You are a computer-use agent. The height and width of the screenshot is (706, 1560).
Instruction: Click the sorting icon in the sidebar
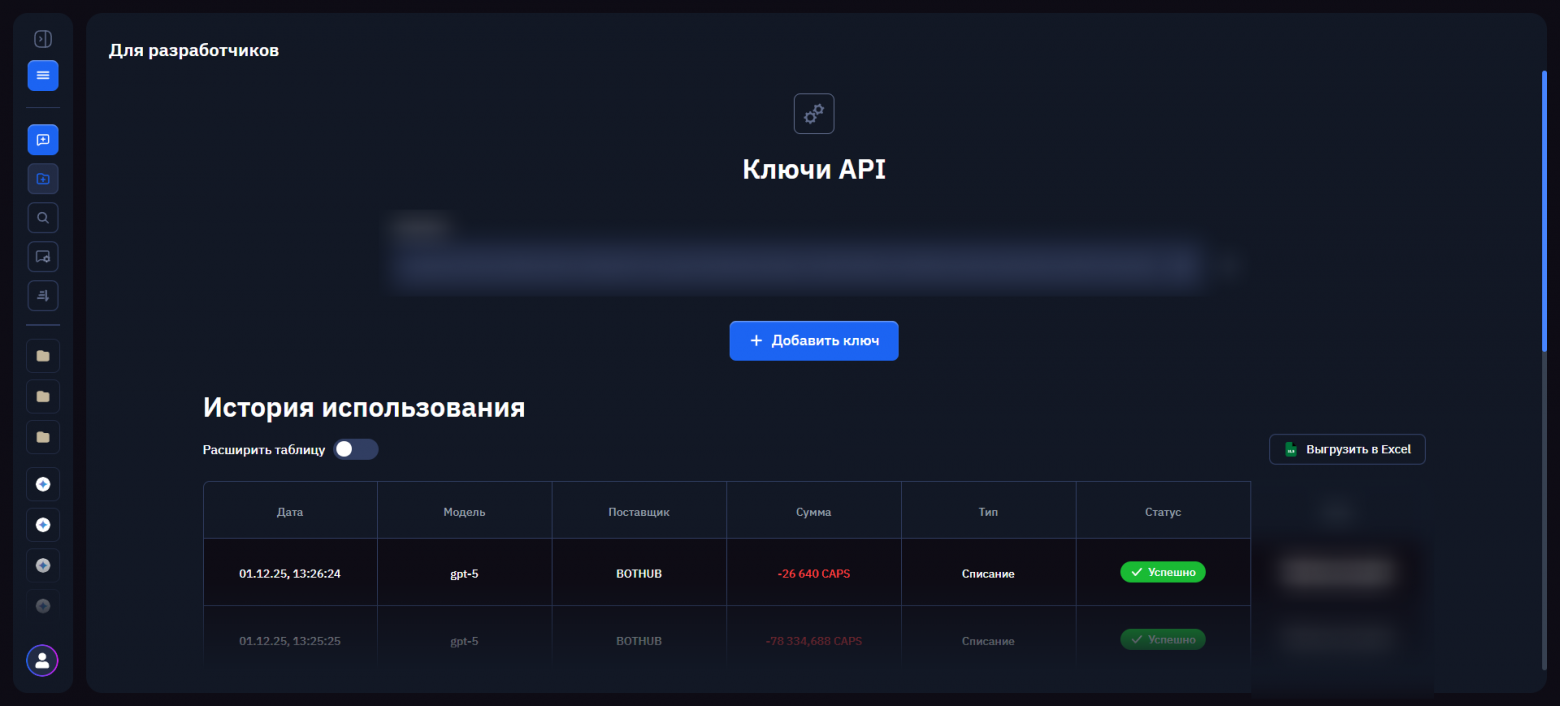click(42, 295)
